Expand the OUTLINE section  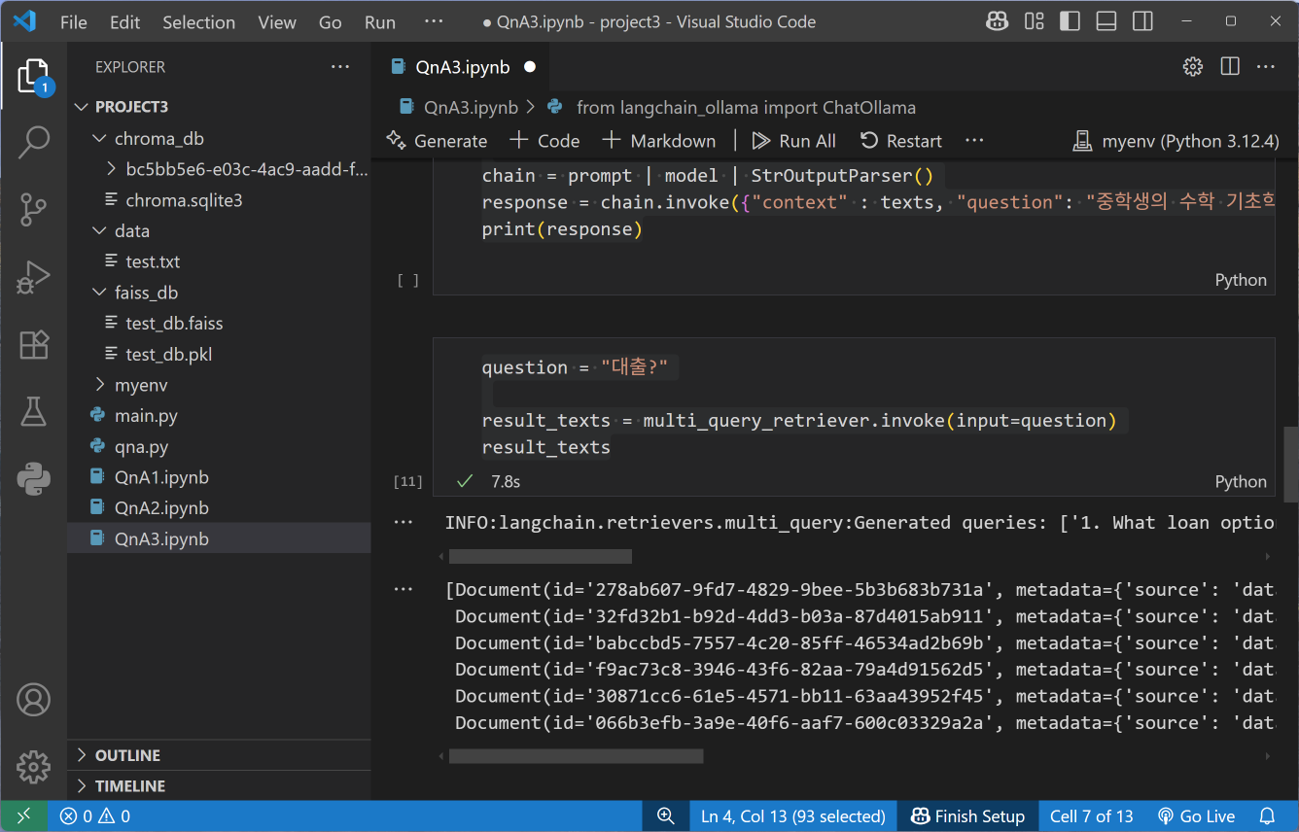(x=220, y=755)
